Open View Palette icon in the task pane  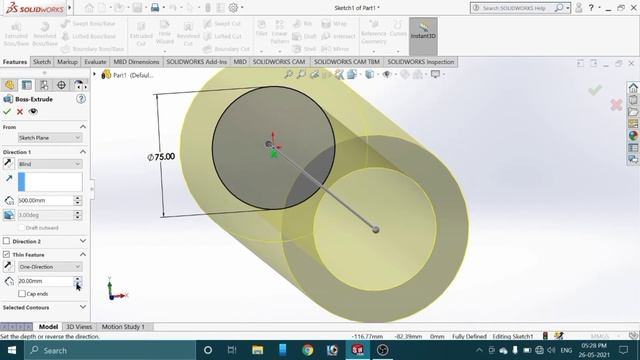(x=633, y=123)
